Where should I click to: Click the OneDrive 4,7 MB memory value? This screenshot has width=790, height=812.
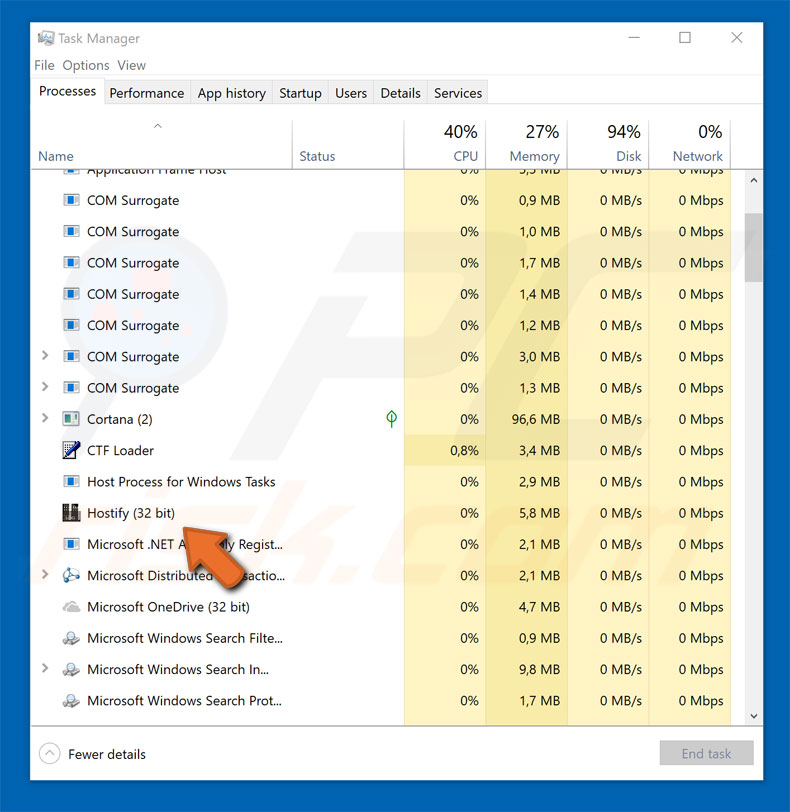coord(539,607)
